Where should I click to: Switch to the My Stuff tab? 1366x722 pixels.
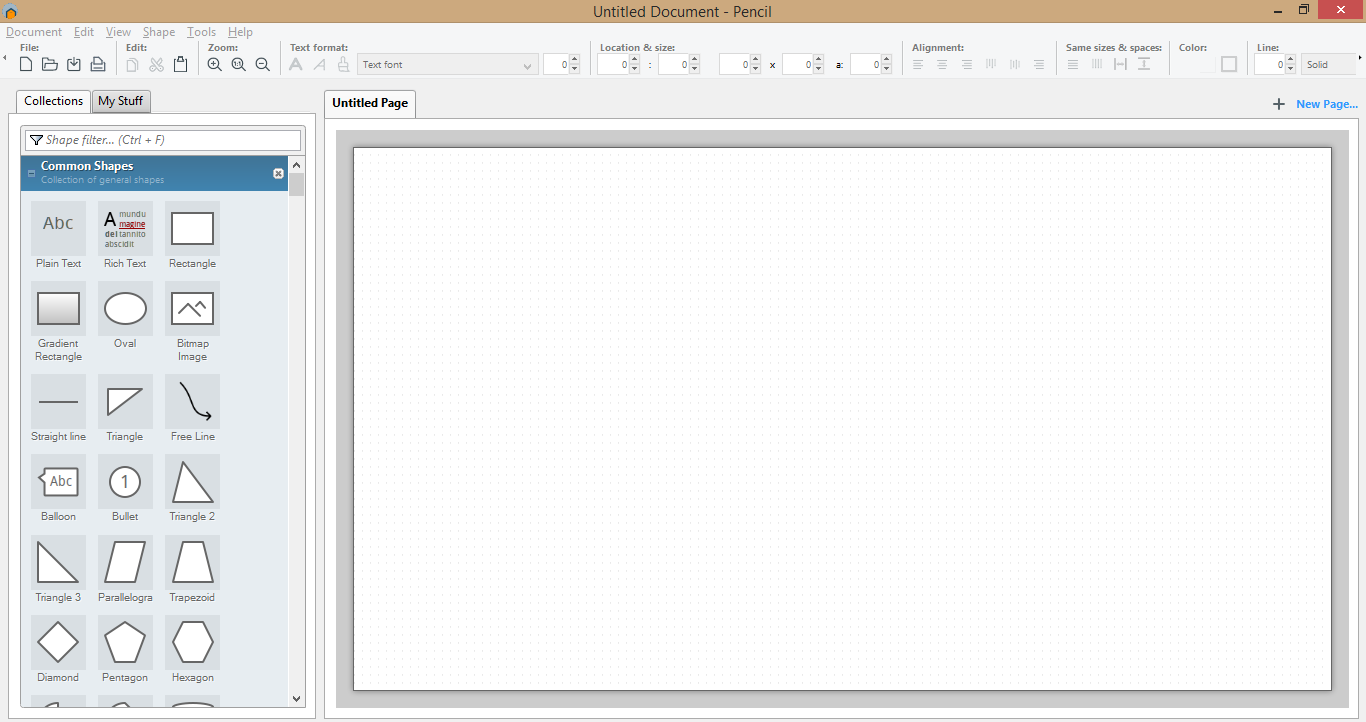click(120, 101)
